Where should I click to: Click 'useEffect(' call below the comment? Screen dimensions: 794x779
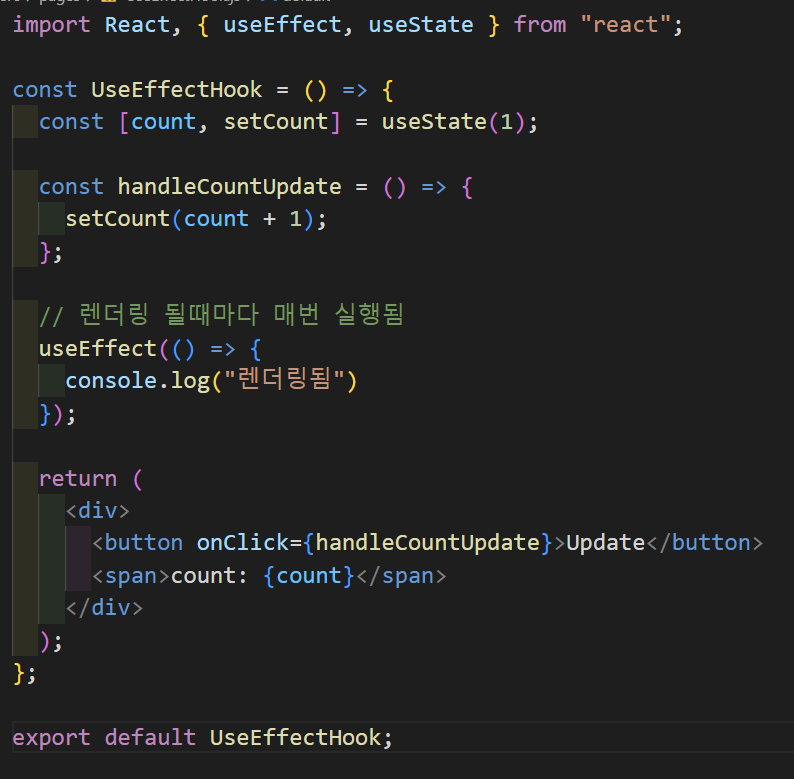(x=103, y=349)
